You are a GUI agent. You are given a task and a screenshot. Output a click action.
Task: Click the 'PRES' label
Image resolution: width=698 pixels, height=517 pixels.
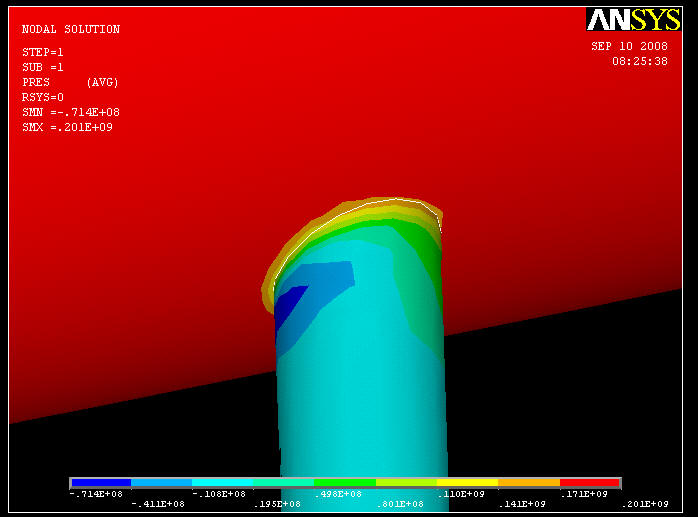[36, 82]
